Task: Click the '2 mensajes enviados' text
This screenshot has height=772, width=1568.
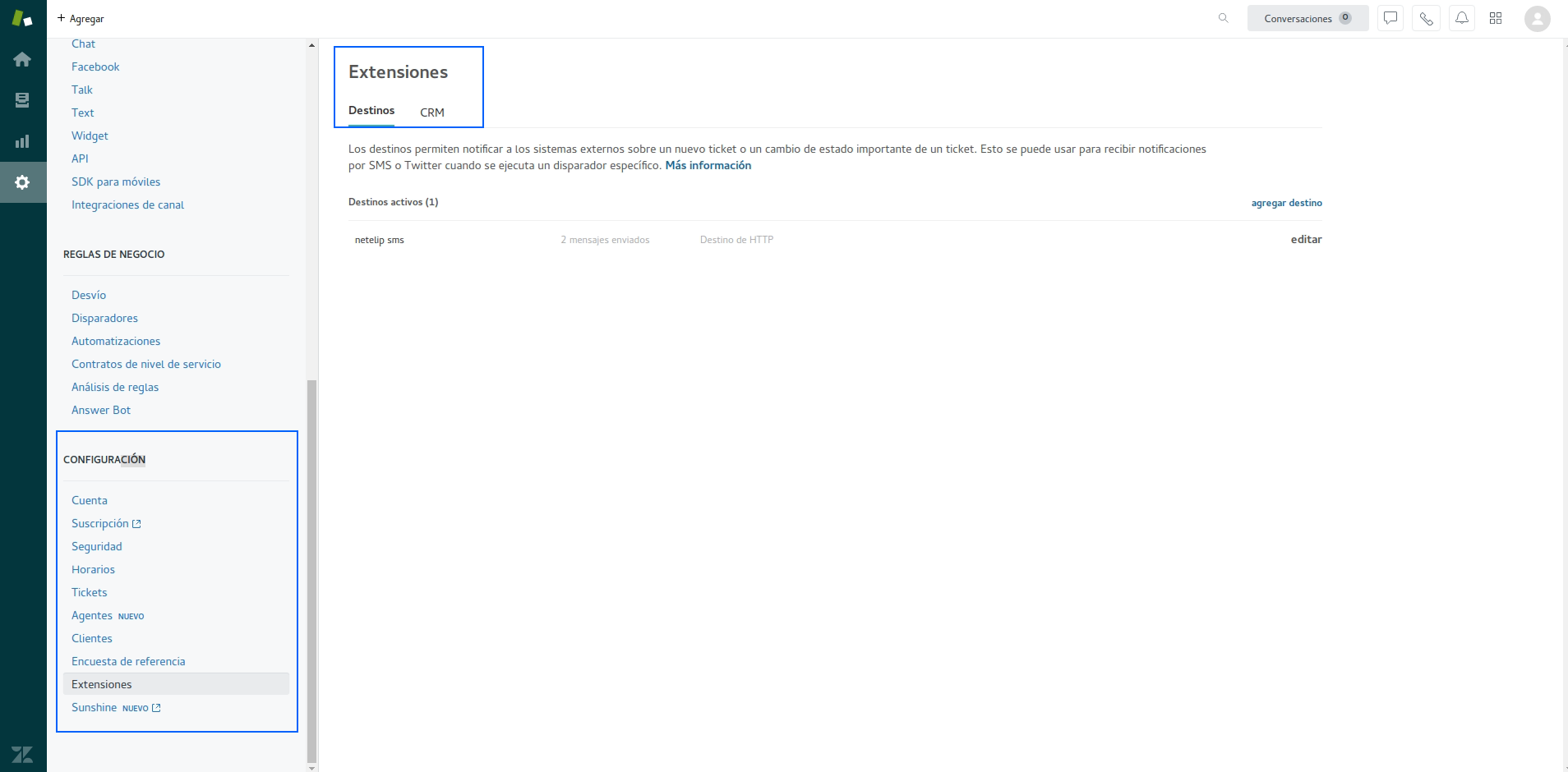Action: pyautogui.click(x=605, y=240)
